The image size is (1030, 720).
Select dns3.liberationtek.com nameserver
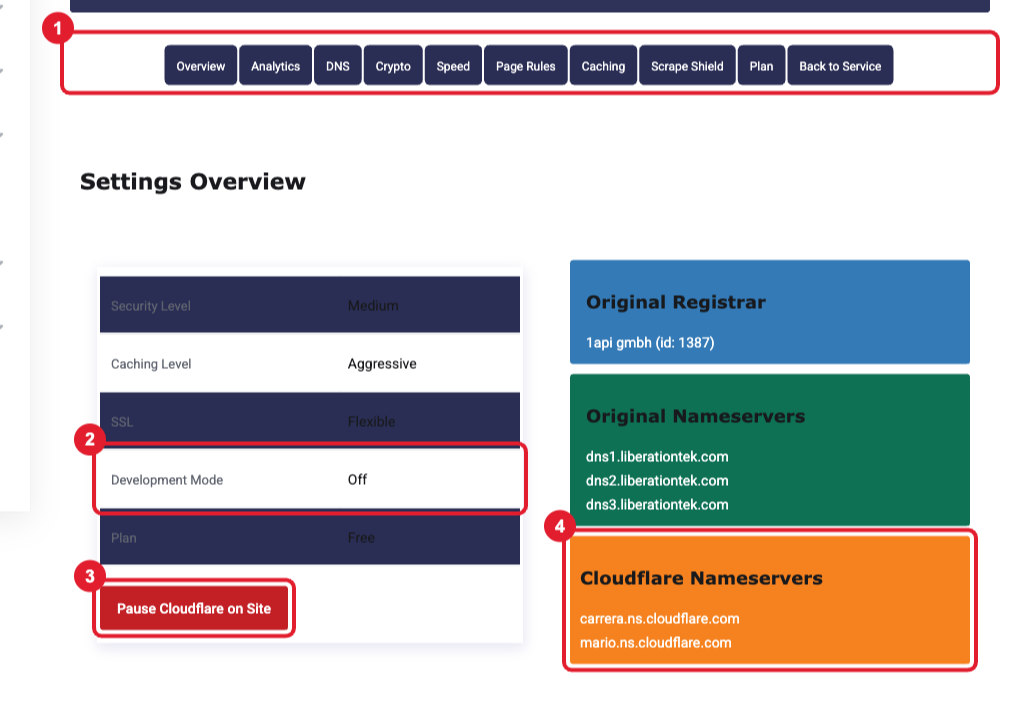(x=657, y=505)
